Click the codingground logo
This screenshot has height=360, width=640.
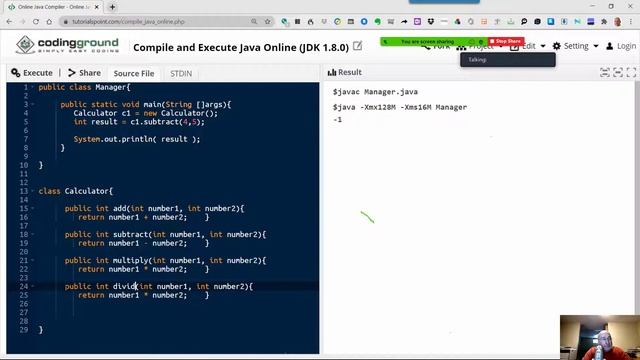pyautogui.click(x=67, y=45)
